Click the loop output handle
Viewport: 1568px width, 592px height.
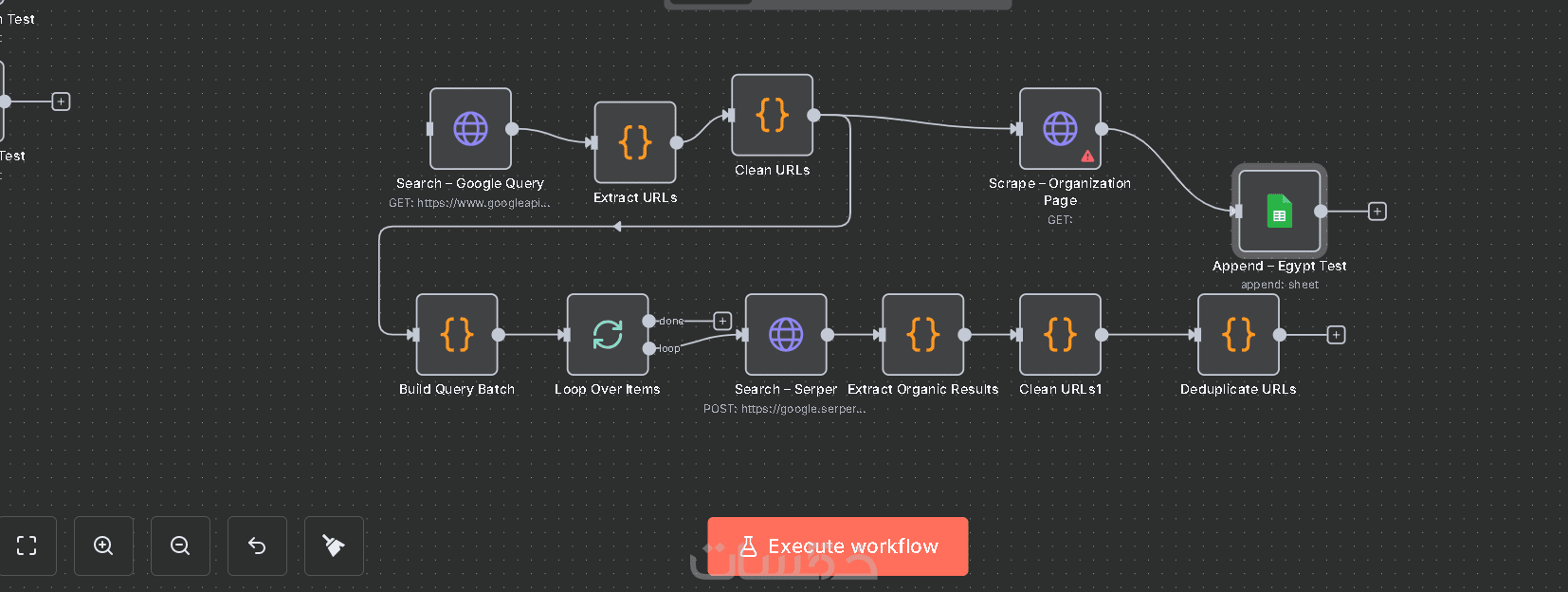click(x=649, y=348)
